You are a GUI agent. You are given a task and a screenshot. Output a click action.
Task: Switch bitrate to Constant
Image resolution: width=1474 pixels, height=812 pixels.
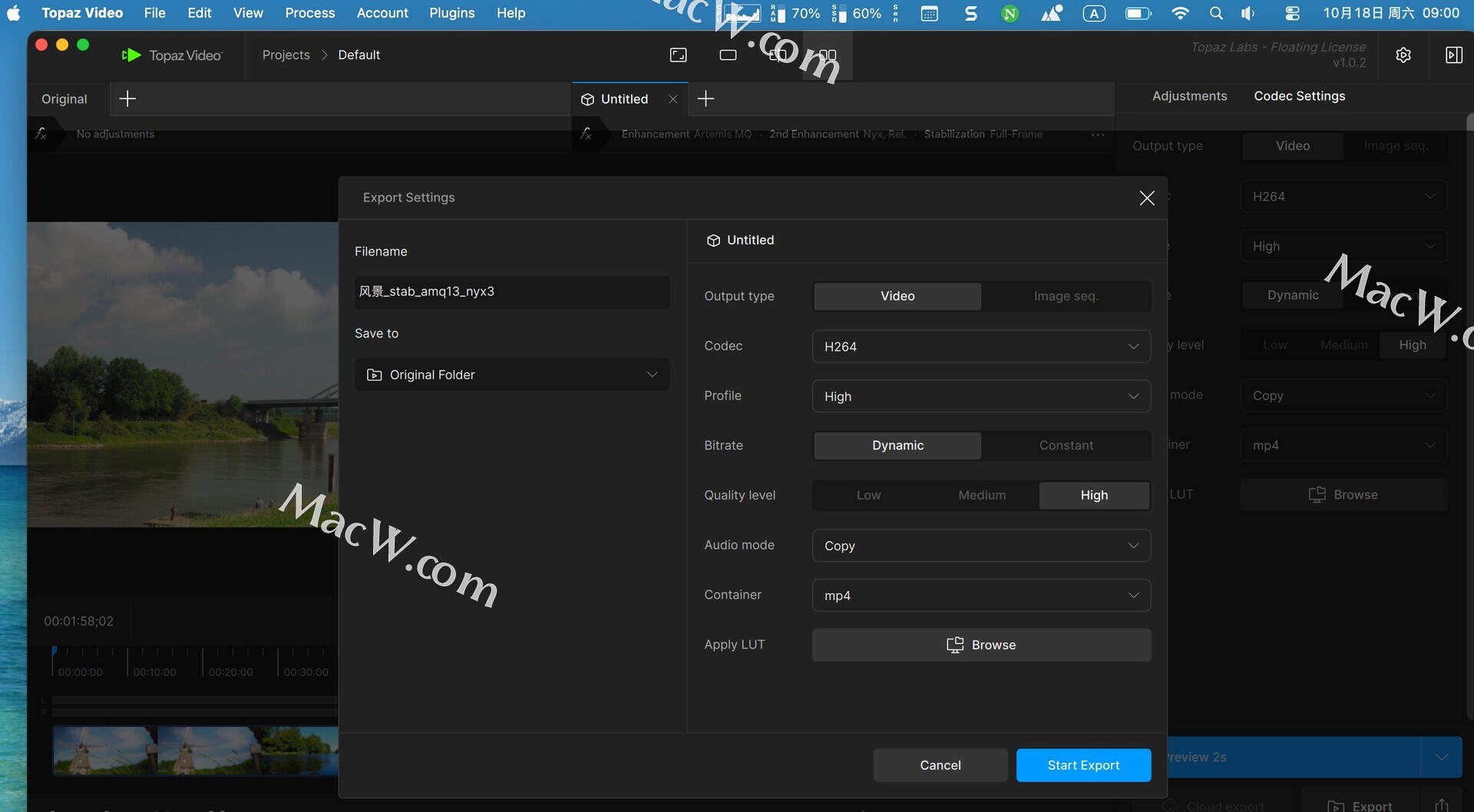(1066, 446)
